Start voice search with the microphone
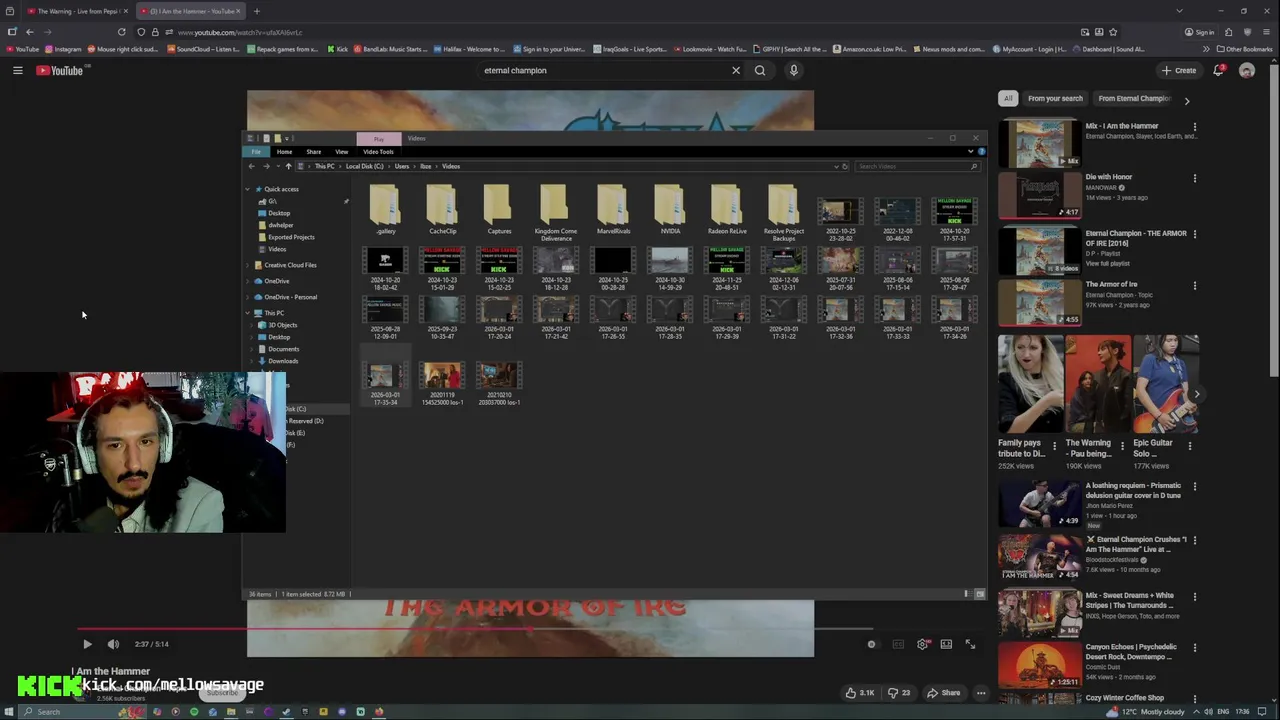Screen dimensions: 1280x720 tap(794, 70)
